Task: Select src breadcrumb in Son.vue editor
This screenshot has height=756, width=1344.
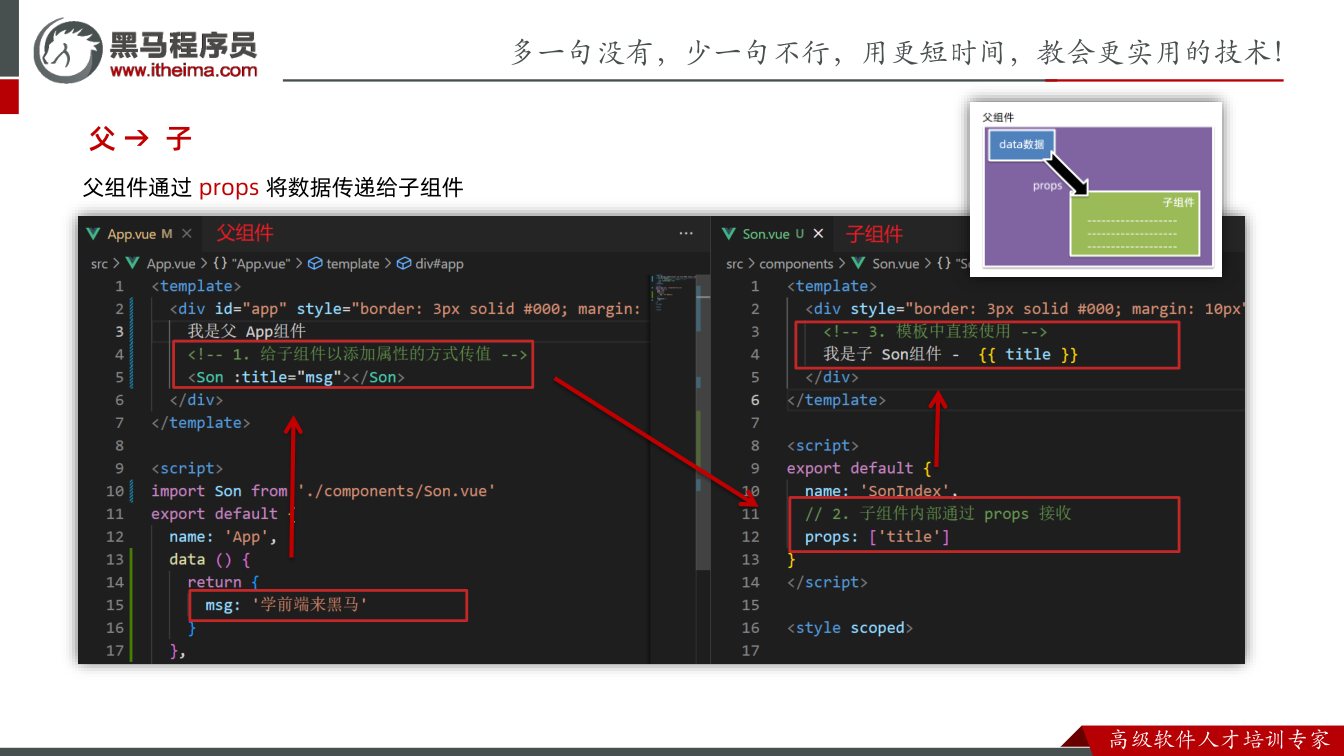Action: 735,264
